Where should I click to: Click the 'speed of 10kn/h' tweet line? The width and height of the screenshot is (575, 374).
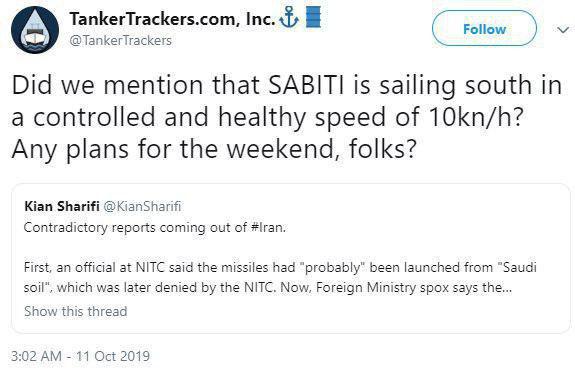267,117
